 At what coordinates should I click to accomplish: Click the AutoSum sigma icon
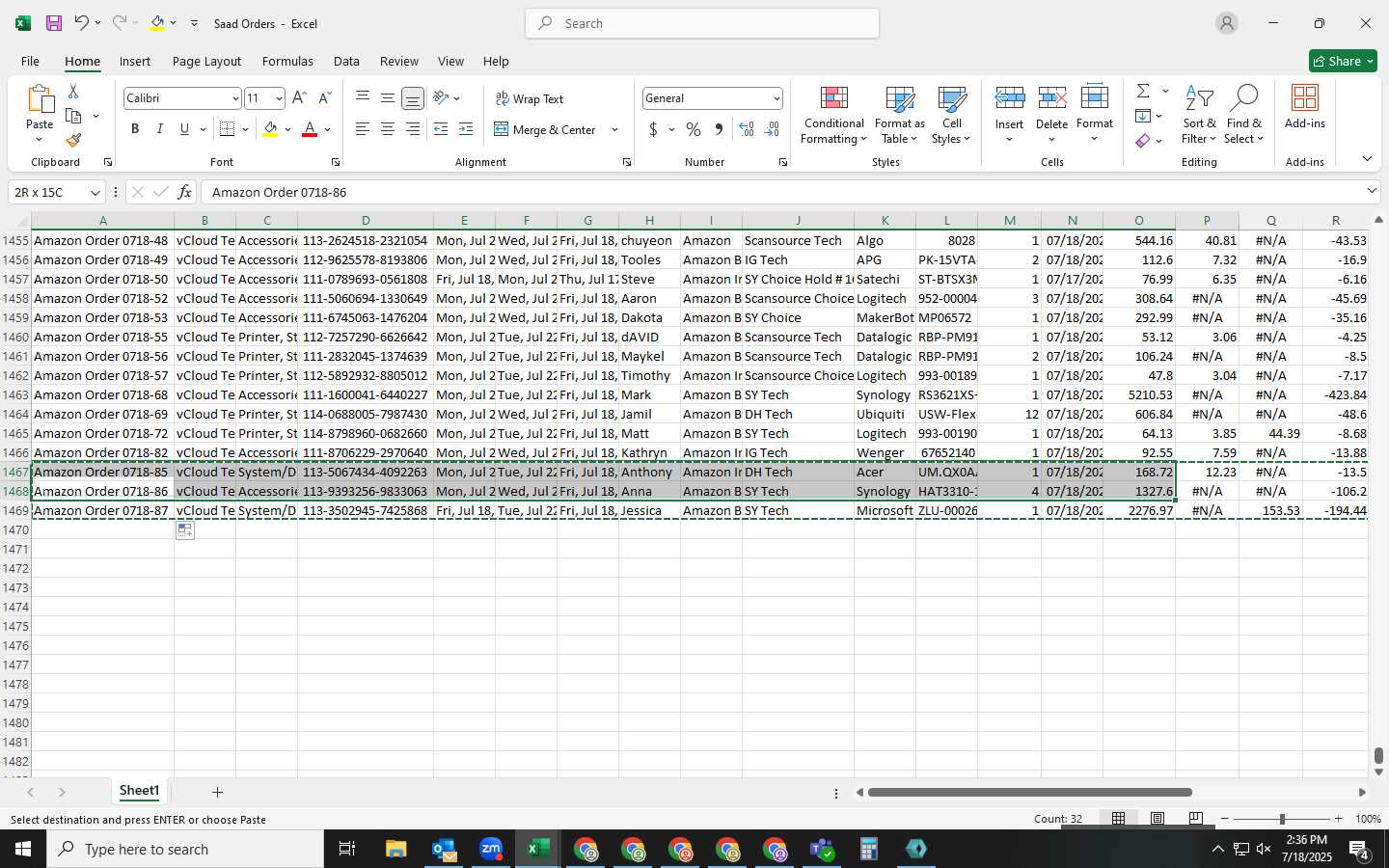pos(1143,91)
